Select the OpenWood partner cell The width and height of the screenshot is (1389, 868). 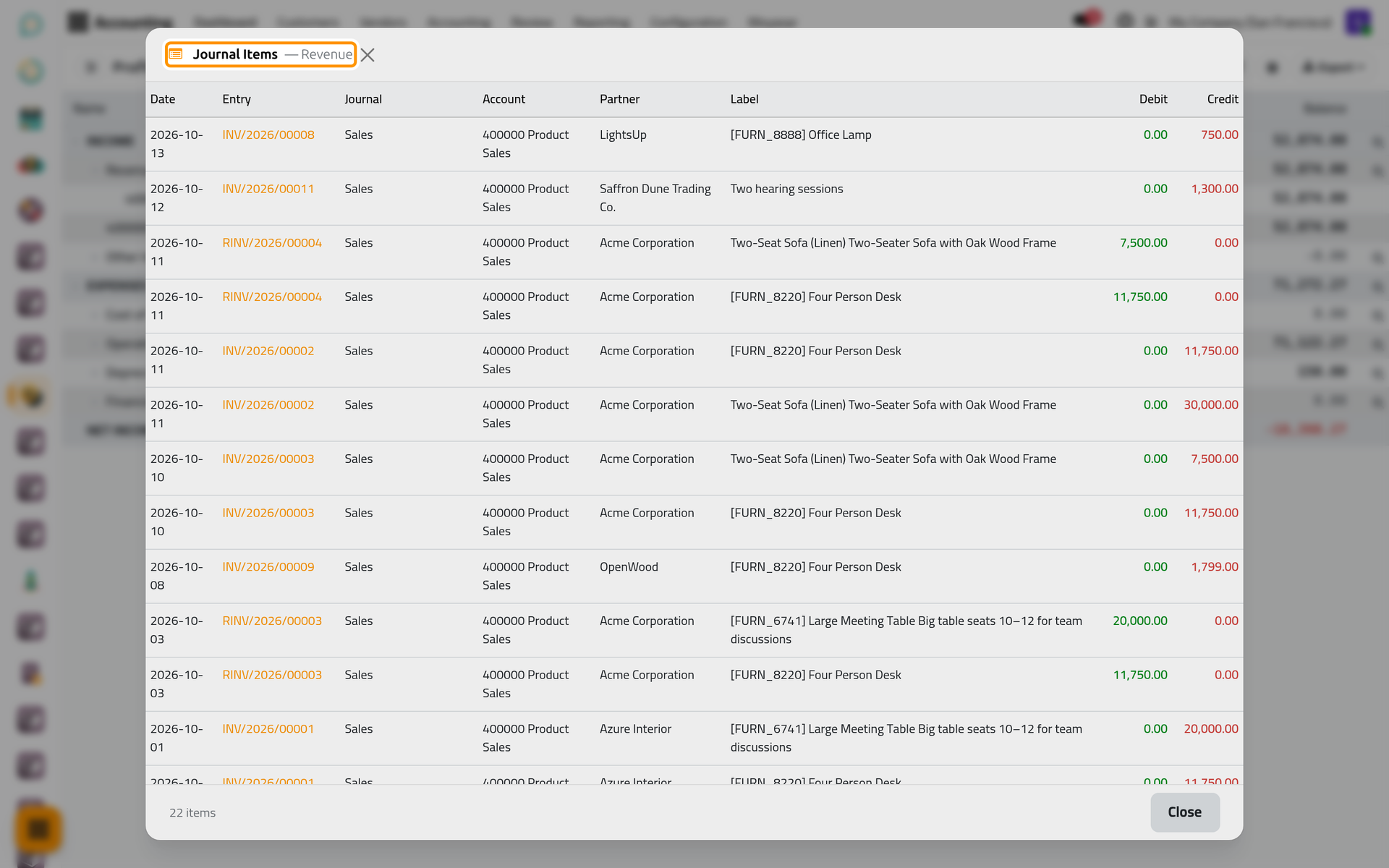[x=629, y=567]
